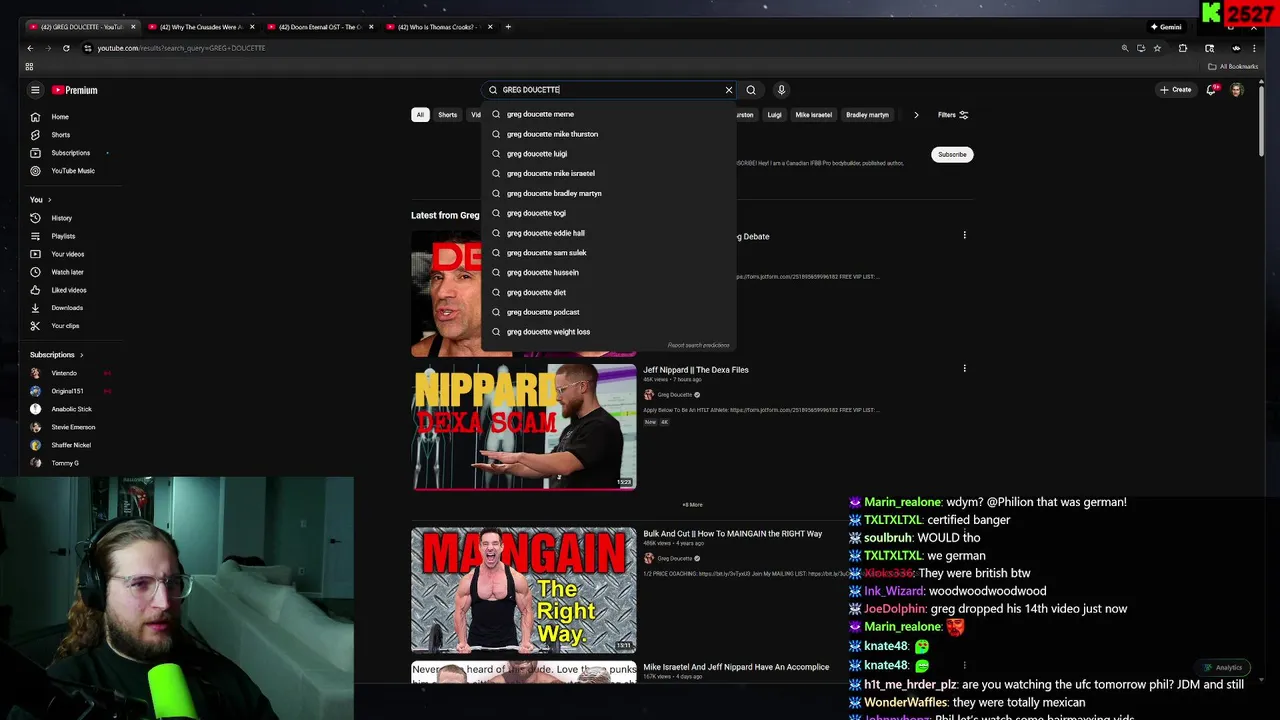Open options menu for Jeff Nippard Dexa Files
Viewport: 1280px width, 720px height.
pos(964,368)
